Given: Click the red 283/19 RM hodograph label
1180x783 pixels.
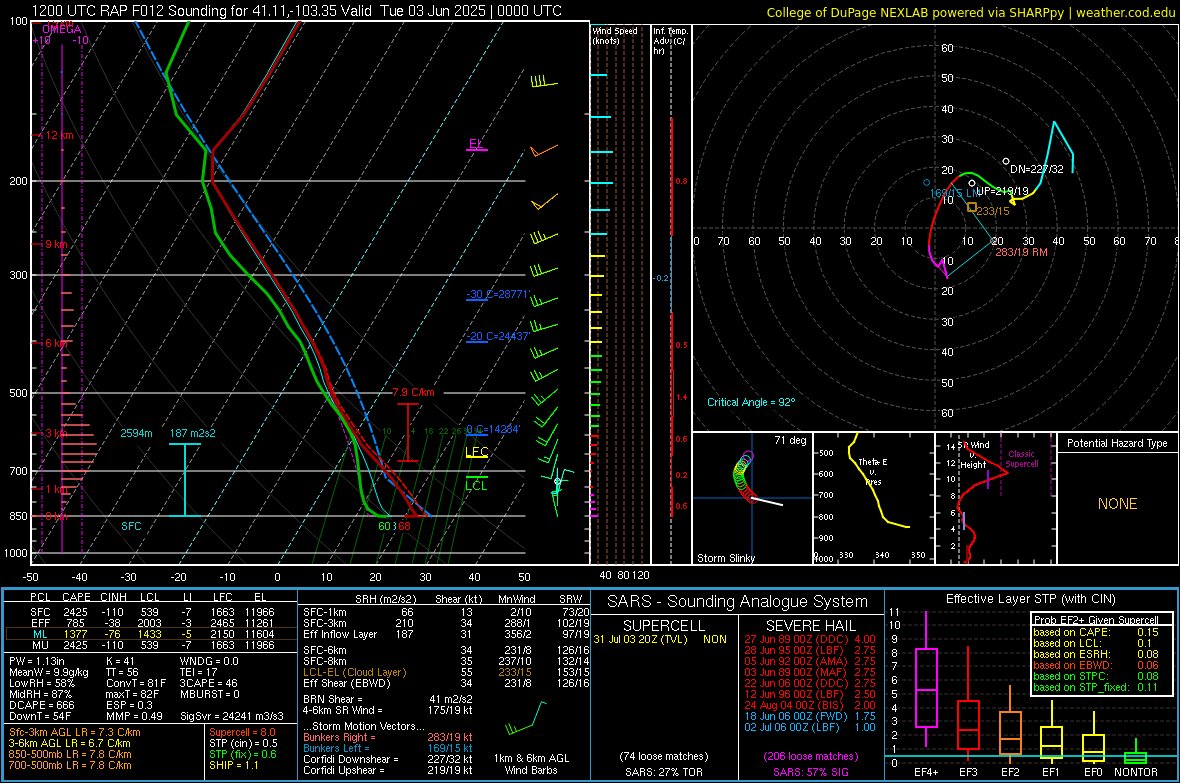Looking at the screenshot, I should tap(1021, 252).
